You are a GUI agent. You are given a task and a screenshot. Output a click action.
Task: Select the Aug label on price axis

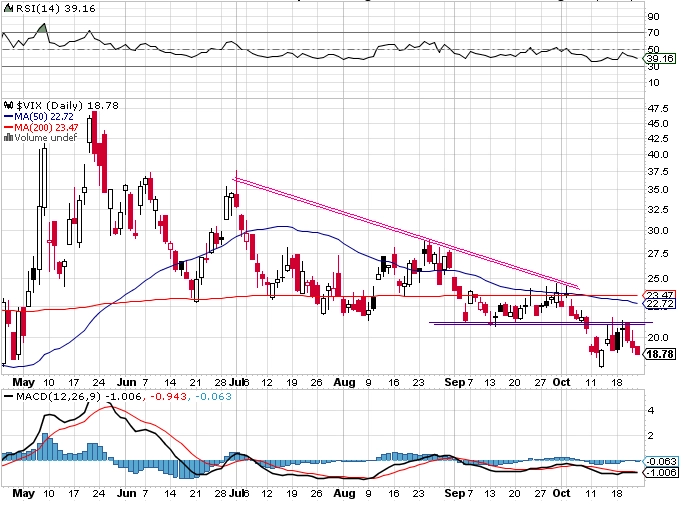click(344, 383)
